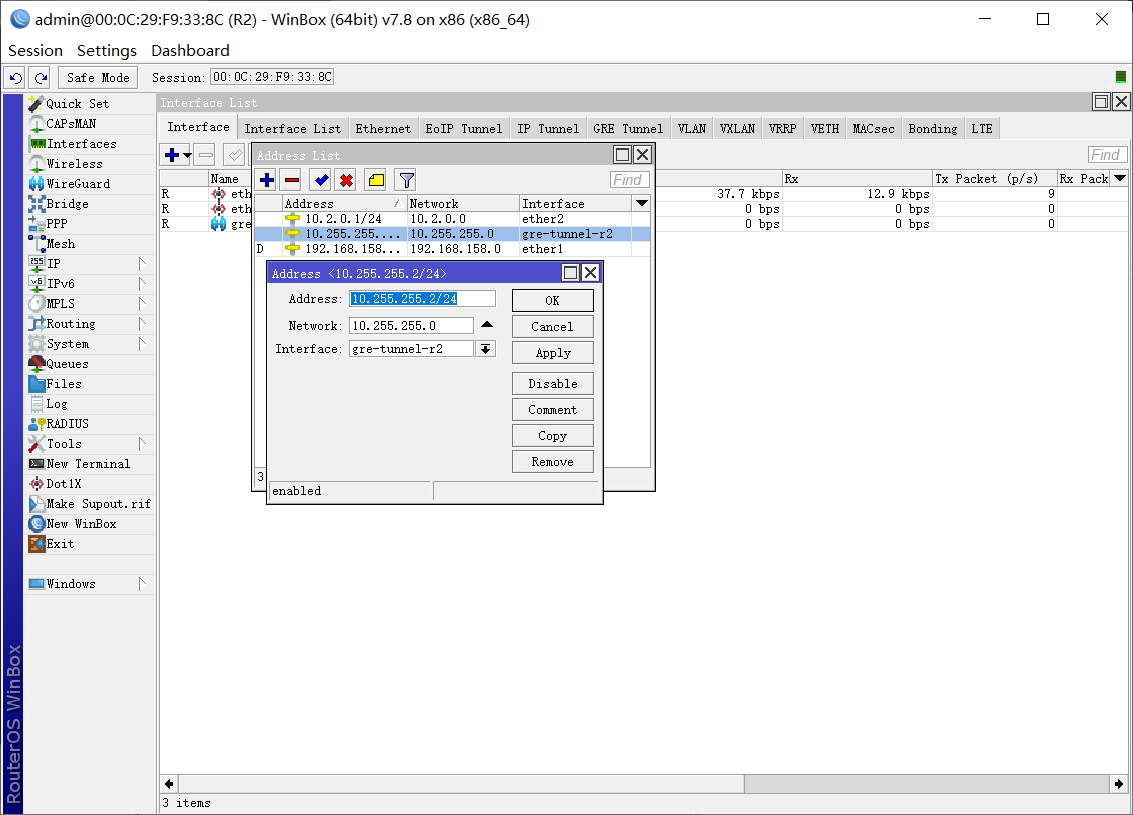Click Apply in Address dialog
Image resolution: width=1133 pixels, height=815 pixels.
pyautogui.click(x=553, y=353)
